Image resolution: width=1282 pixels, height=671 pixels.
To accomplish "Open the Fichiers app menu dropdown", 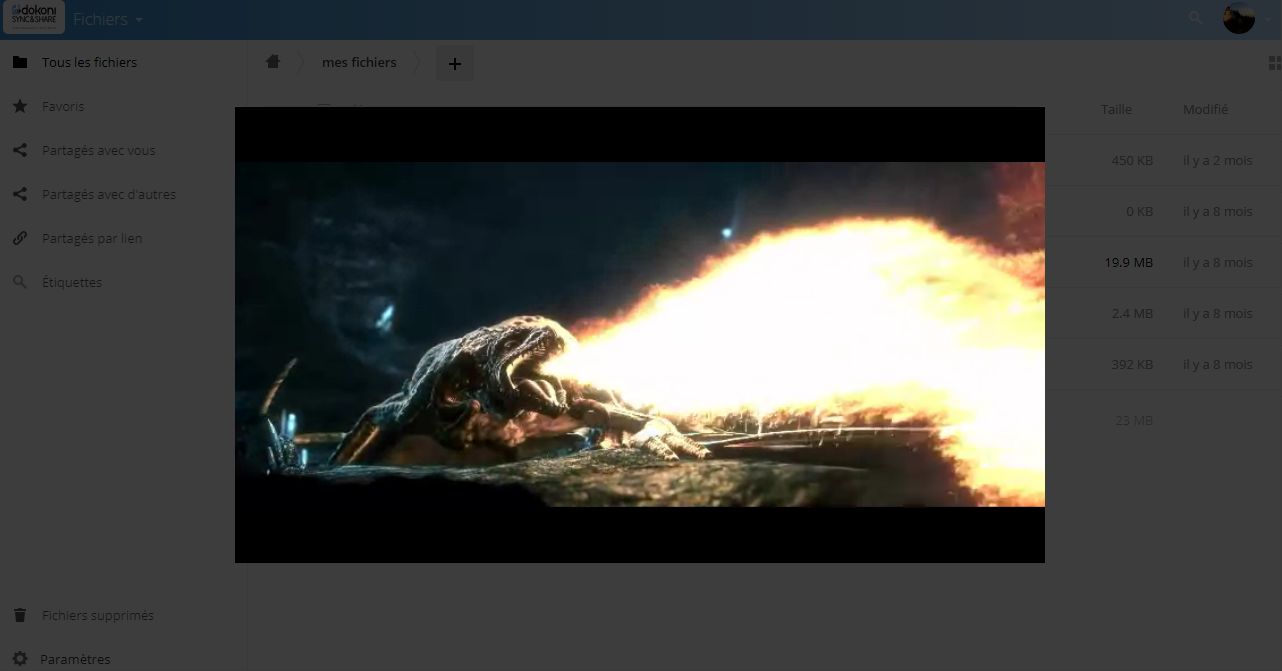I will 108,20.
